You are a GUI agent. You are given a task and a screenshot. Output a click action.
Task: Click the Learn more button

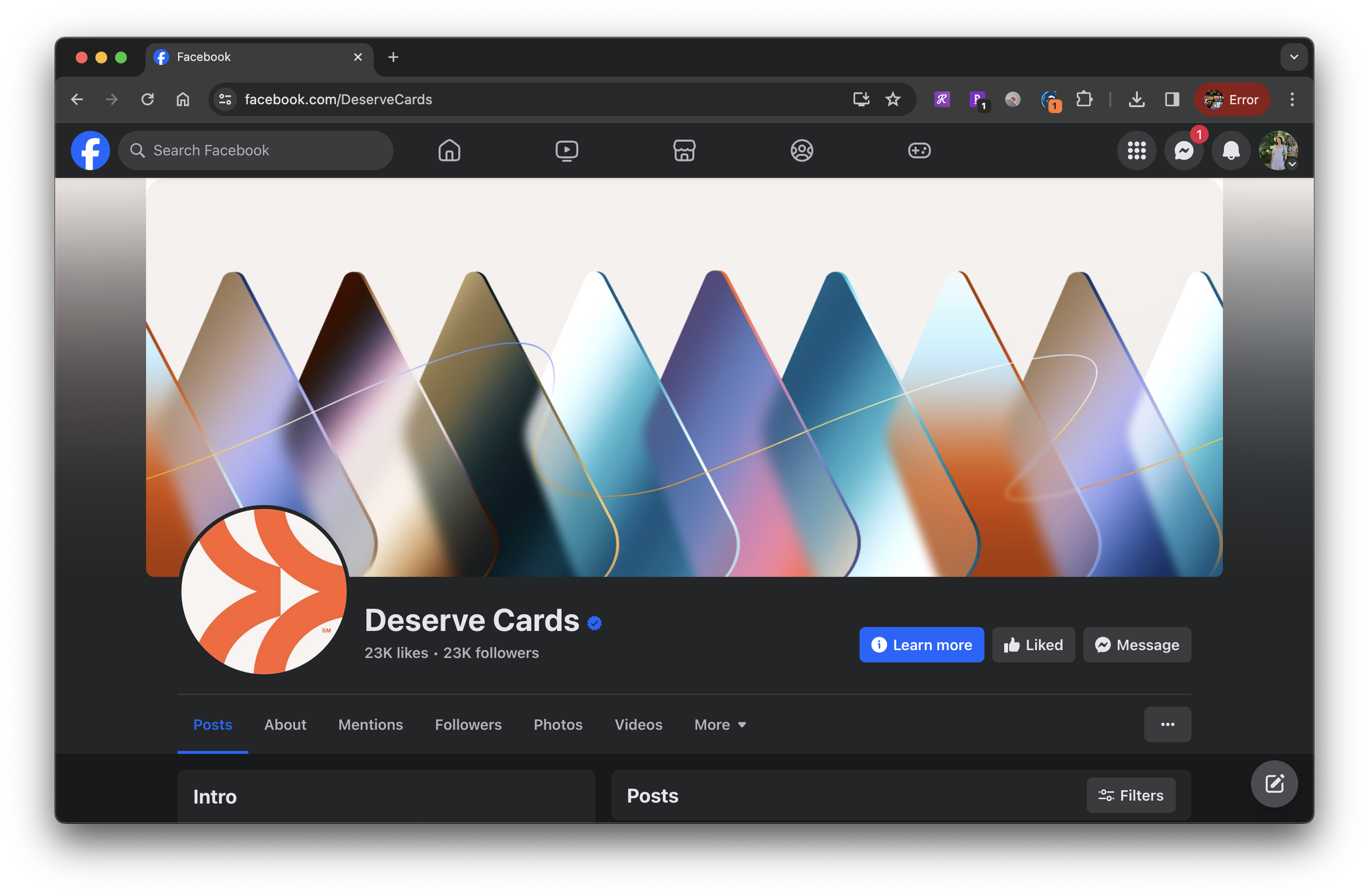coord(921,645)
